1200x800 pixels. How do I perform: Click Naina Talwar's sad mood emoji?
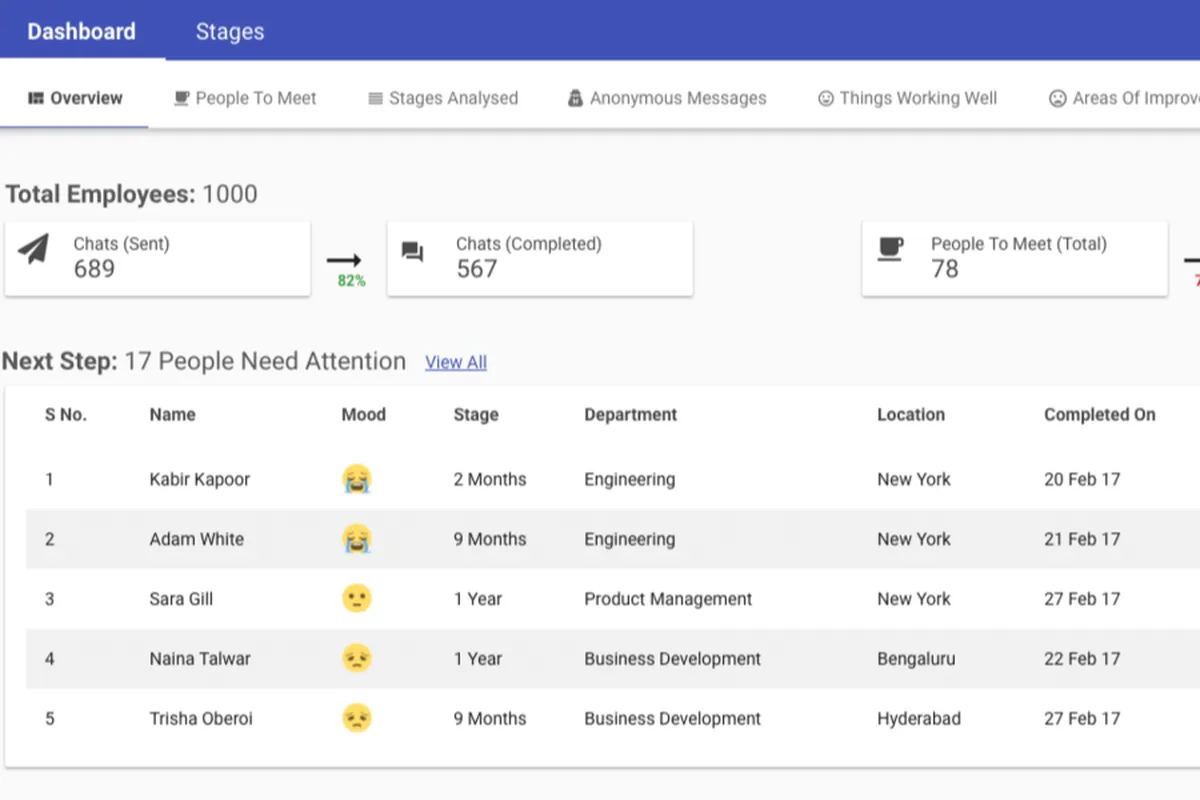click(356, 659)
